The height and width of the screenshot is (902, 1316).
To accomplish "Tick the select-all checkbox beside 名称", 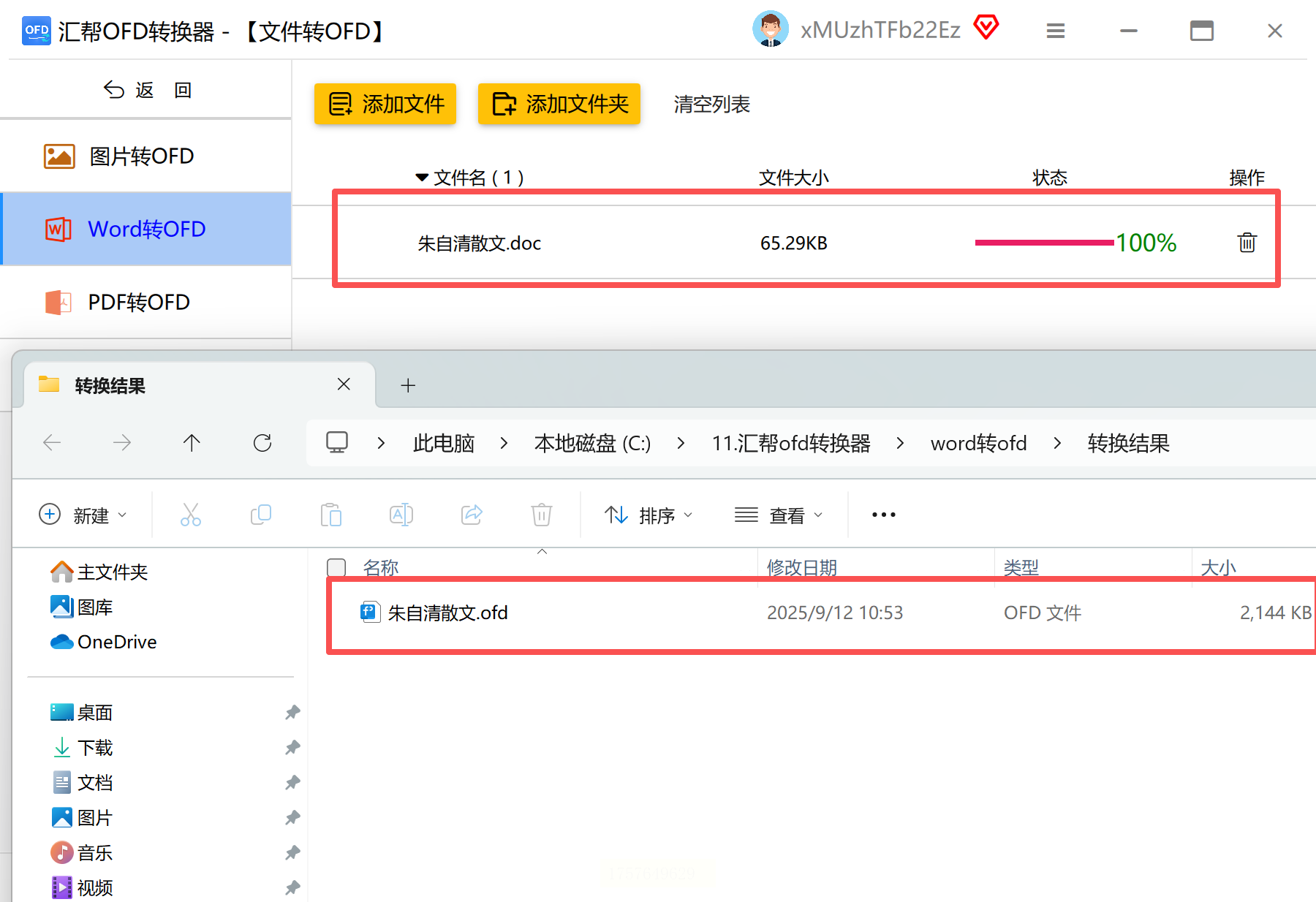I will tap(336, 567).
